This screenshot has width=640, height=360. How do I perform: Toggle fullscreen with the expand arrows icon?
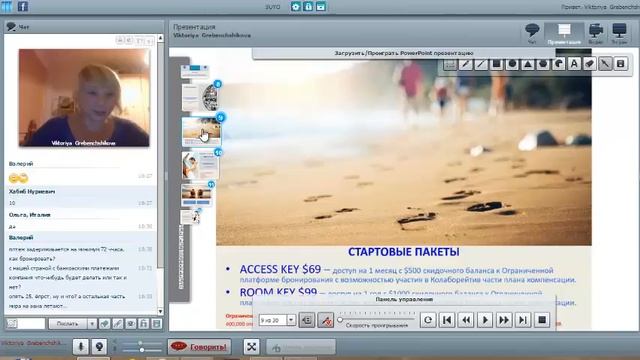(251, 347)
